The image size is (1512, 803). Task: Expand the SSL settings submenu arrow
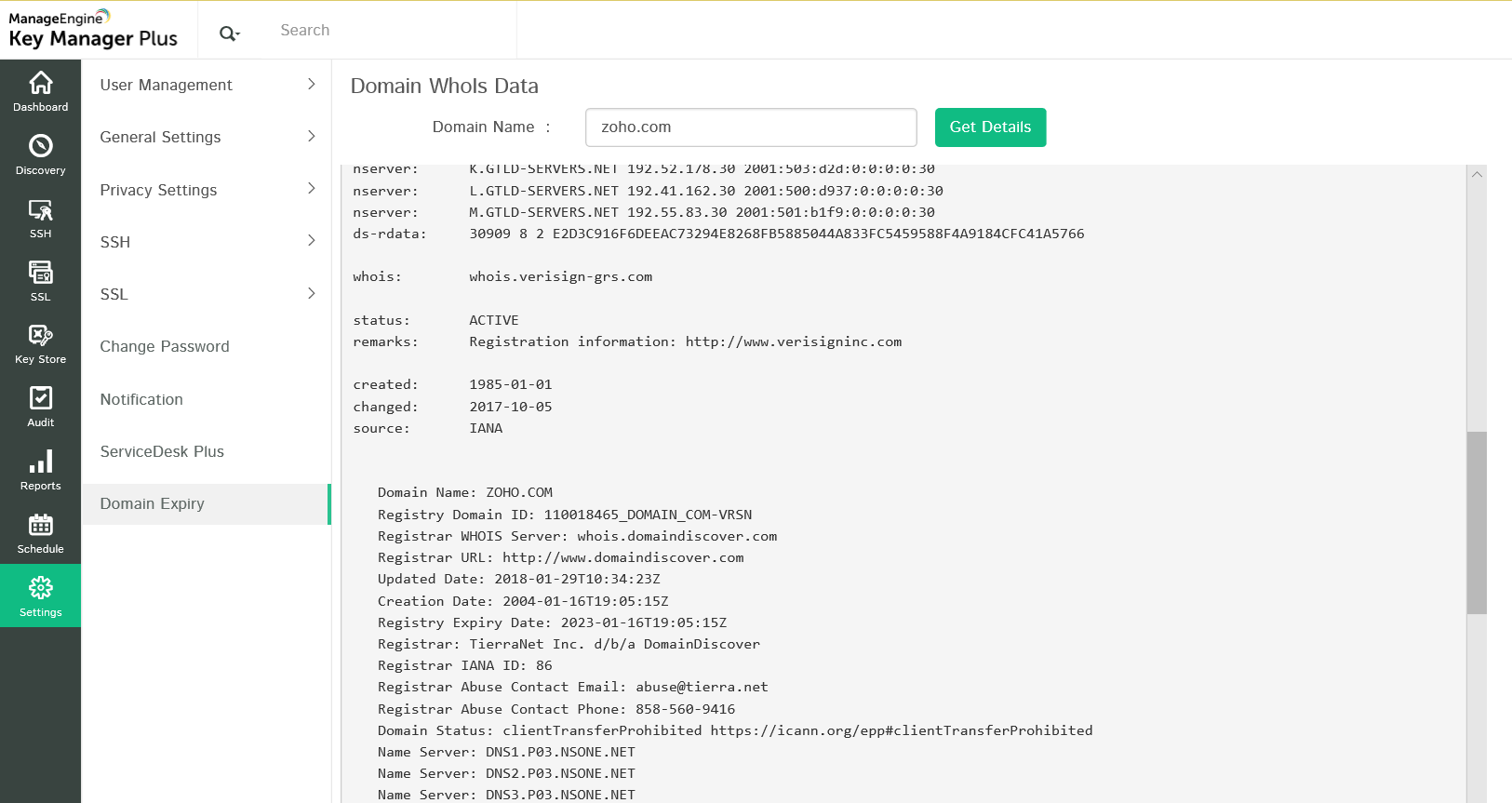point(311,294)
